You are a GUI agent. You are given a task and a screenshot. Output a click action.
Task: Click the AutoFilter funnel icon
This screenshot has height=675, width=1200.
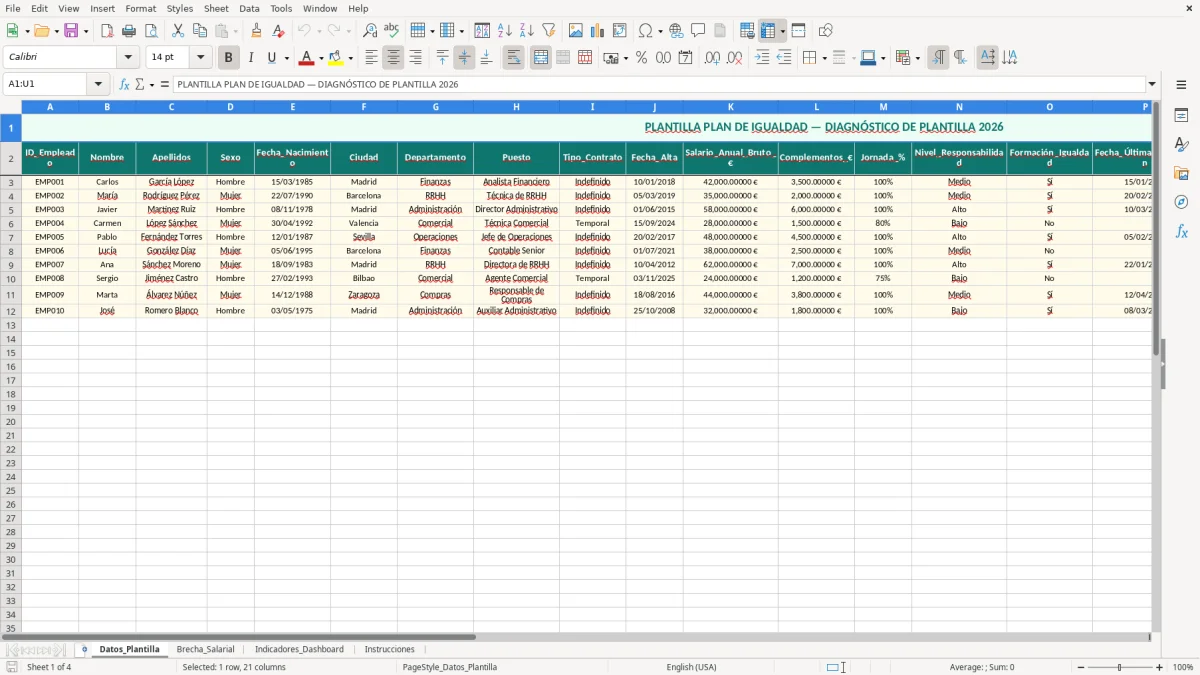(549, 31)
